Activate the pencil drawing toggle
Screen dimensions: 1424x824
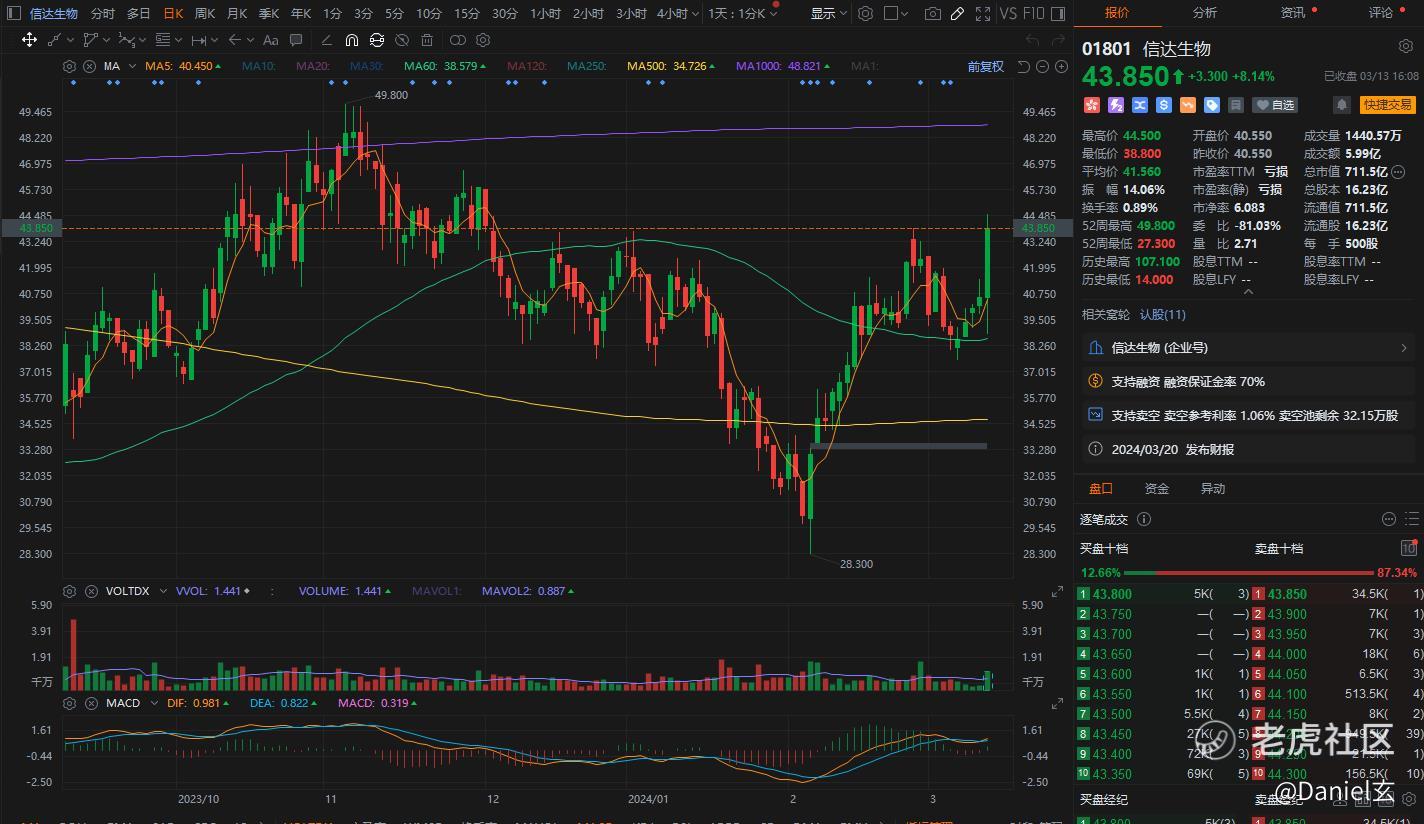click(x=957, y=14)
